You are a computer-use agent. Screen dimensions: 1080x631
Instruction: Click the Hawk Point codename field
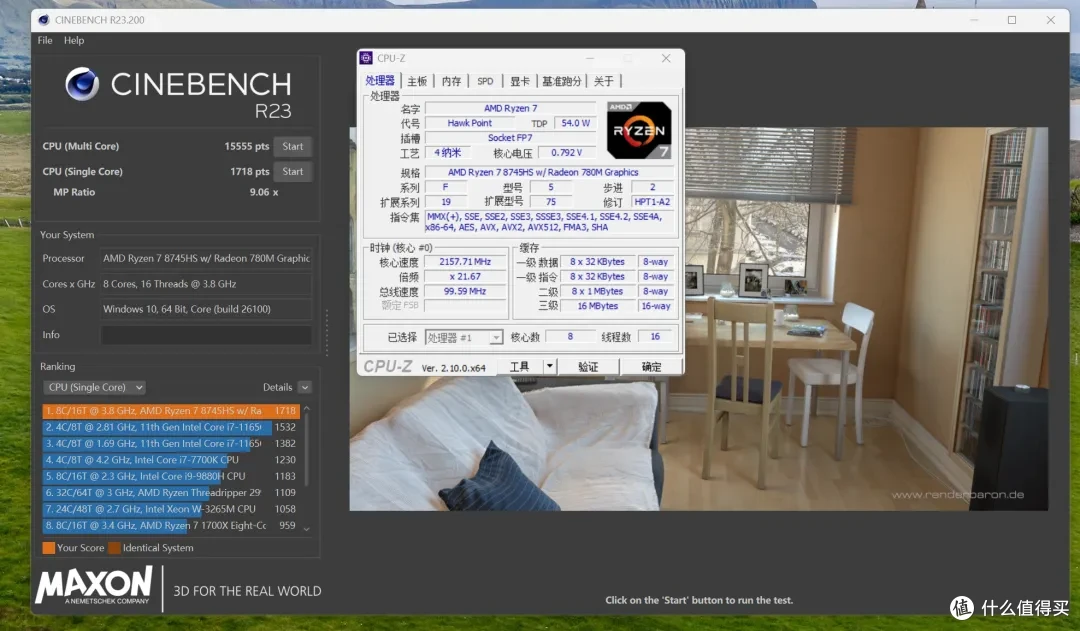coord(470,123)
